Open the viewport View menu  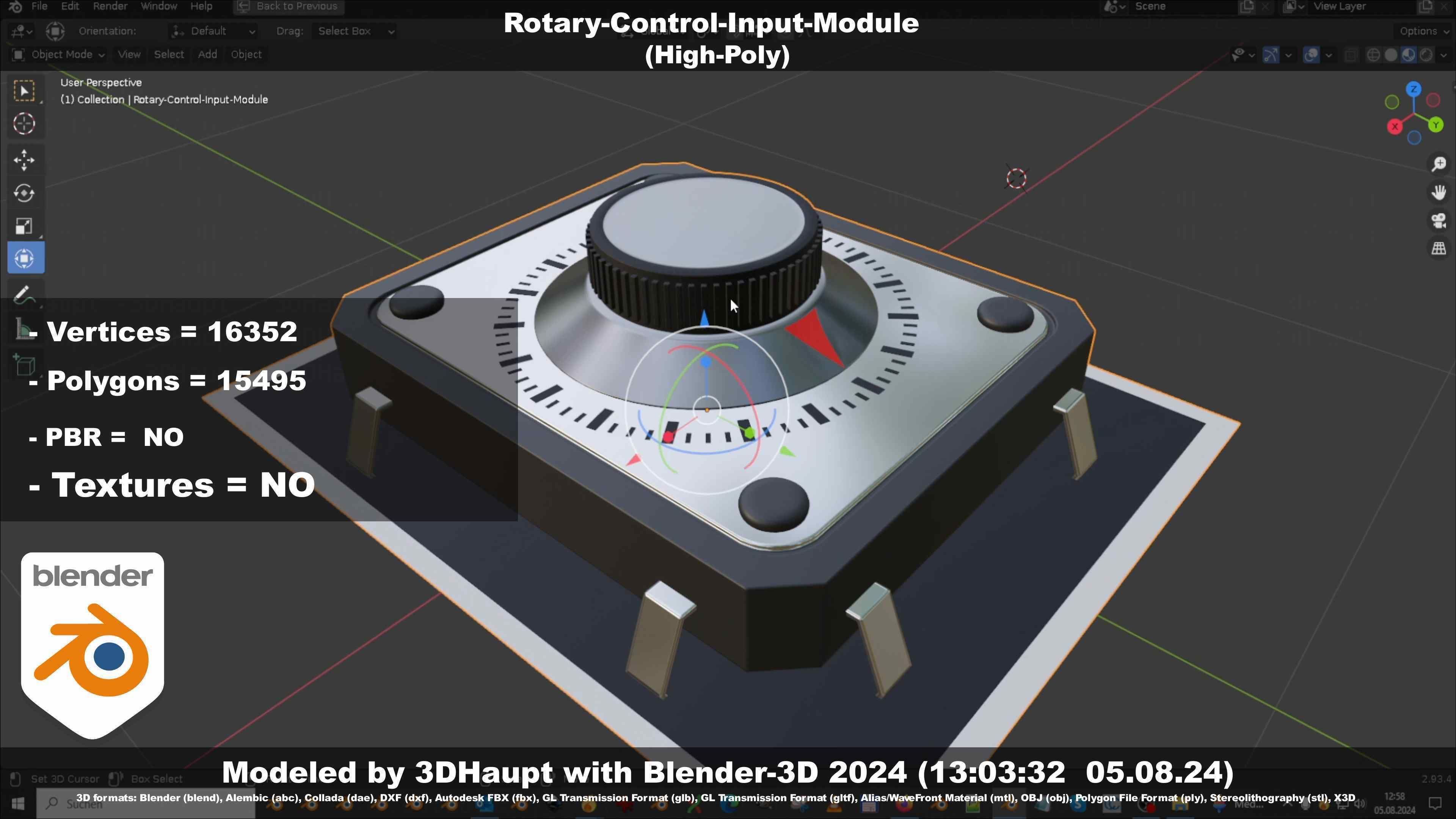(x=129, y=54)
